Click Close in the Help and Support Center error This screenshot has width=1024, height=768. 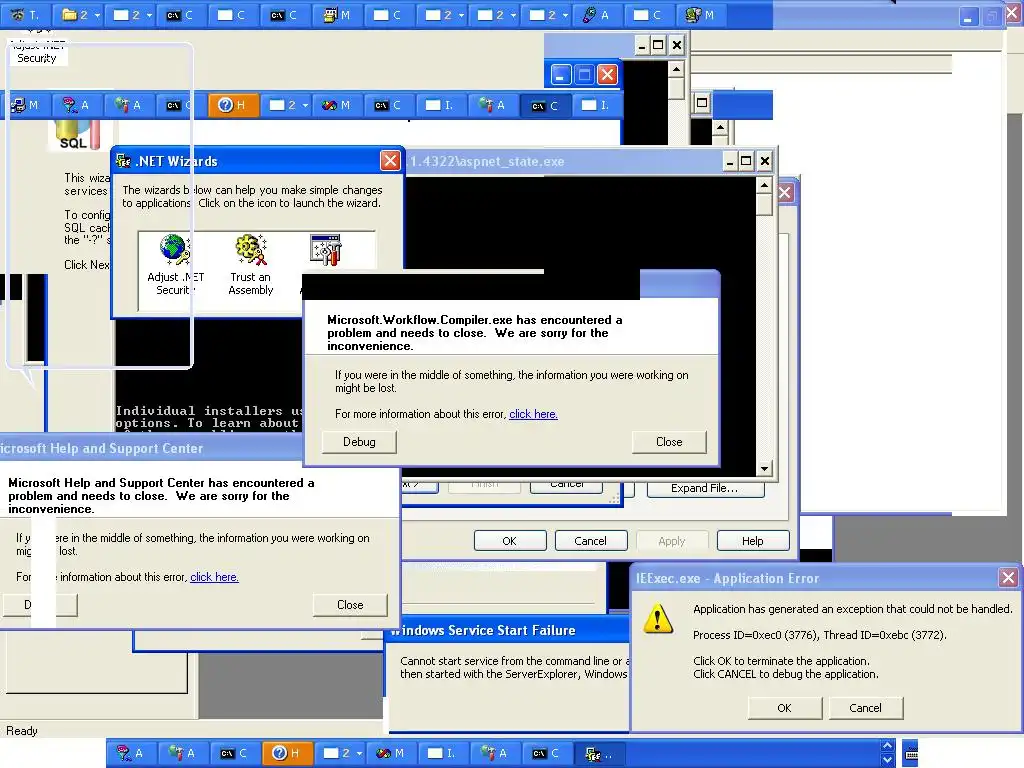[350, 605]
